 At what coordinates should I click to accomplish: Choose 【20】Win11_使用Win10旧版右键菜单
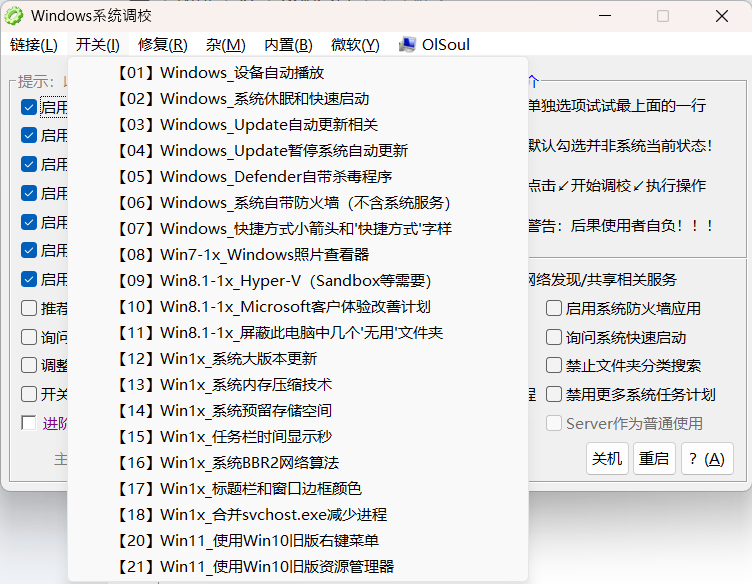click(x=298, y=540)
